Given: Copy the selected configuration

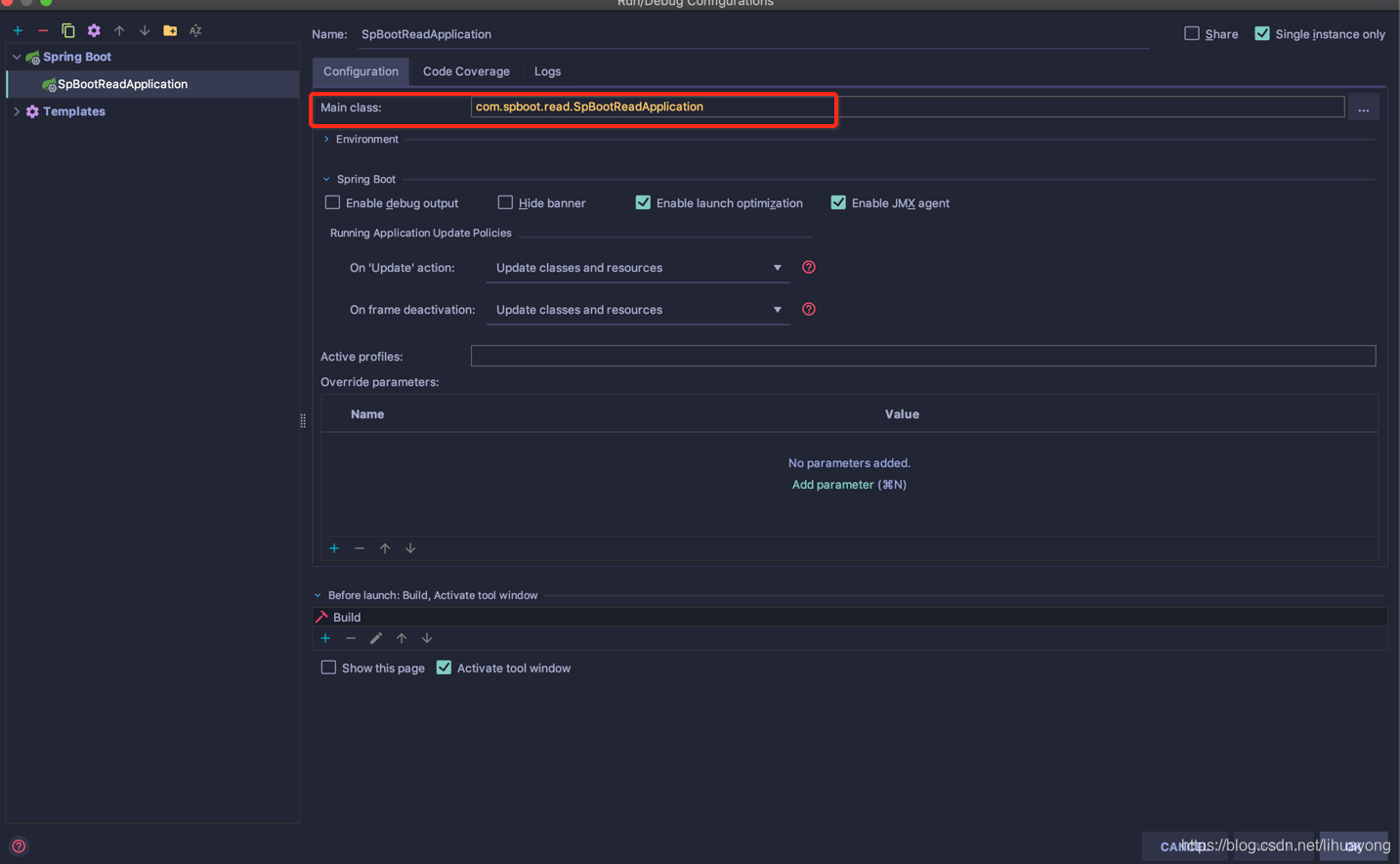Looking at the screenshot, I should [68, 30].
